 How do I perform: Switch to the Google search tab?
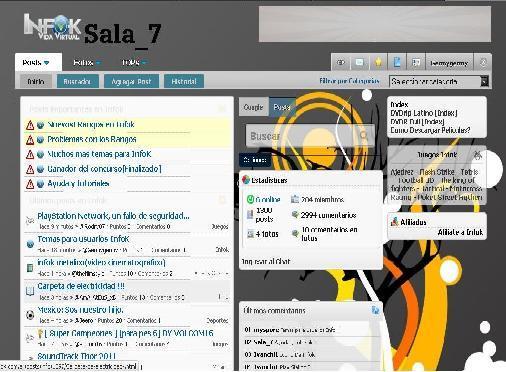[253, 107]
